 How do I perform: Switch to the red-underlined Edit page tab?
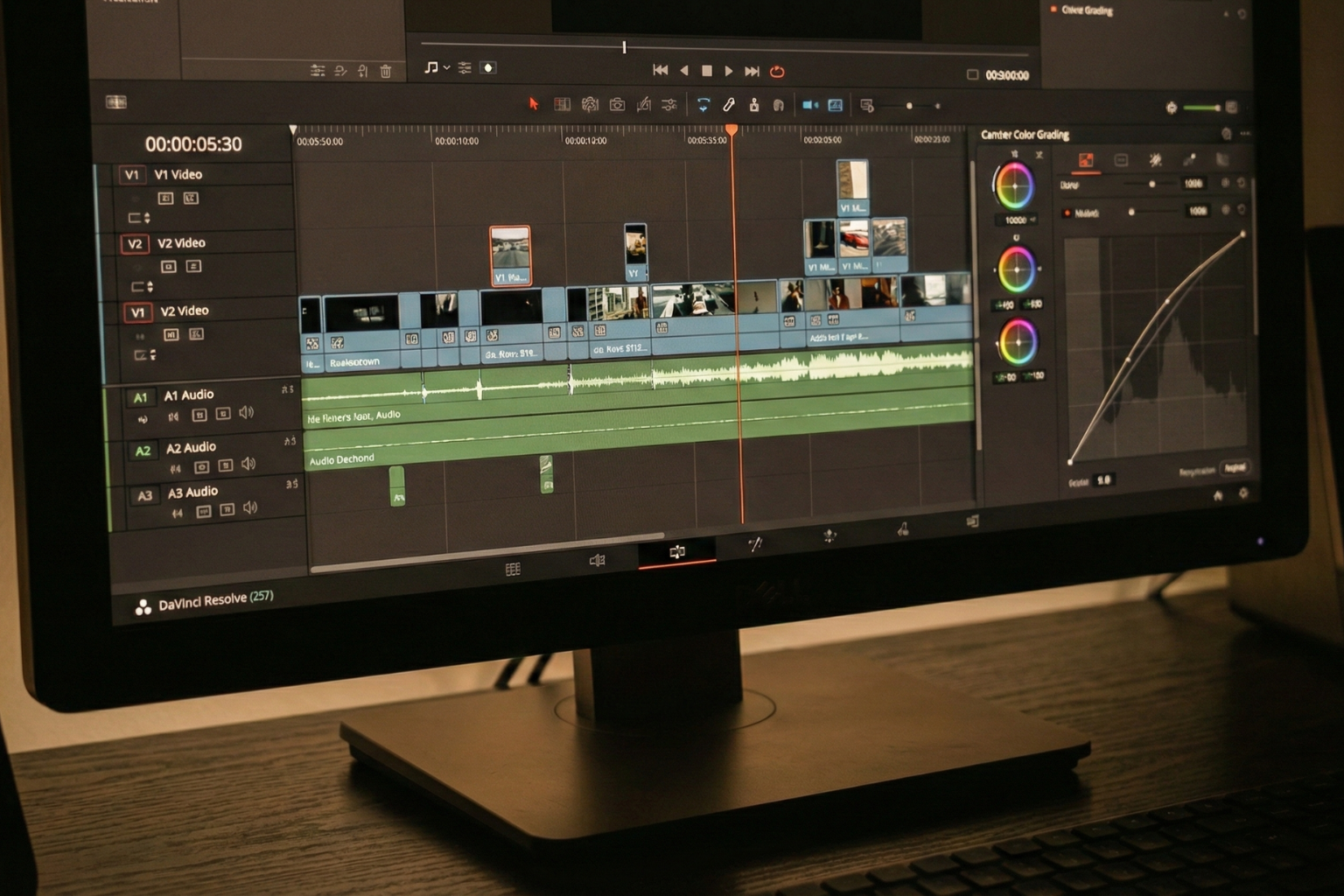677,552
